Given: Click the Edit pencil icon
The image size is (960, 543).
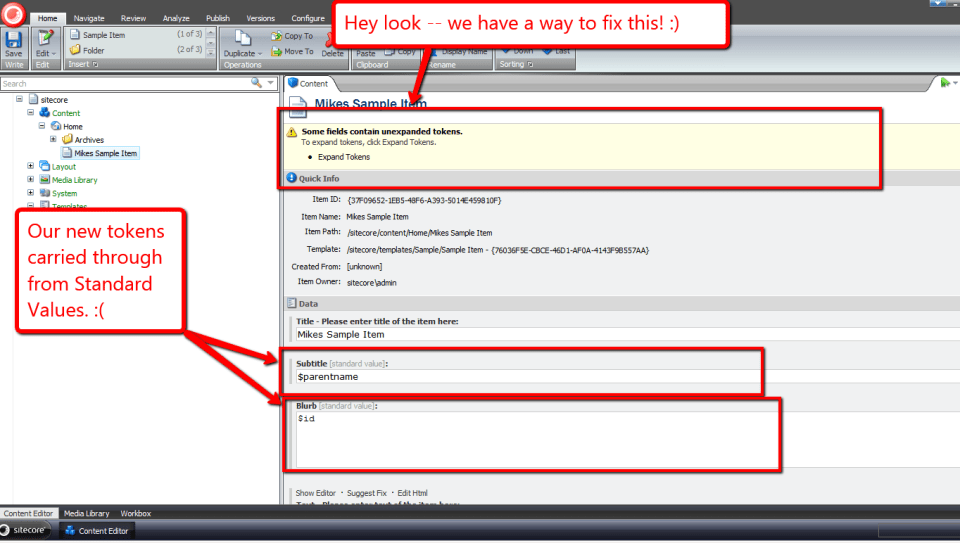Looking at the screenshot, I should pyautogui.click(x=45, y=40).
